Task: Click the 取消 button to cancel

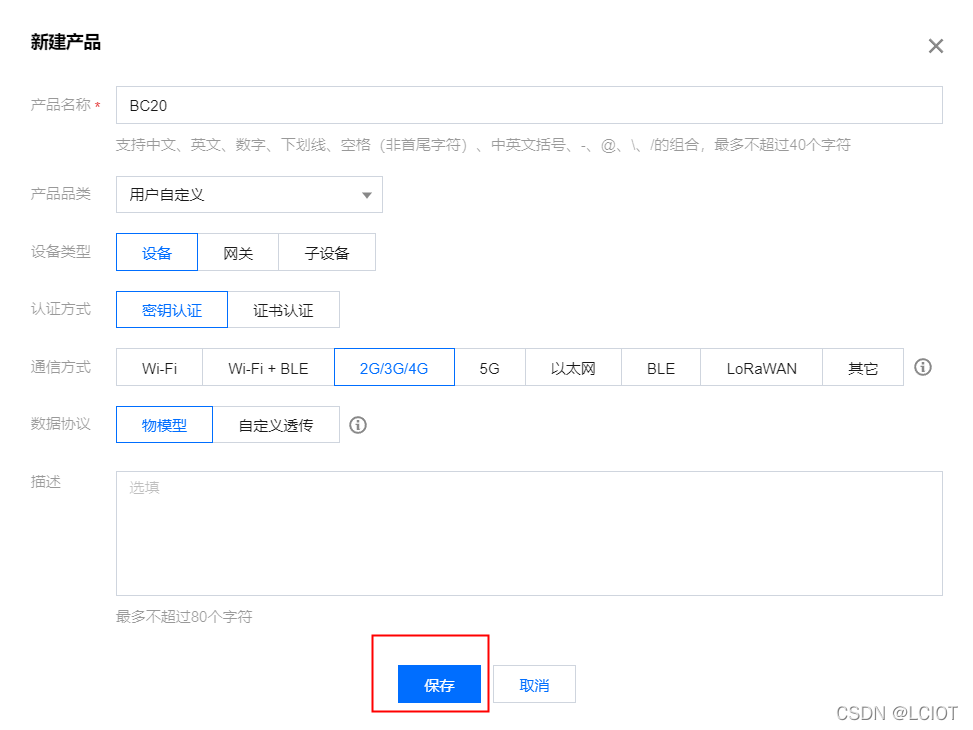Action: (x=533, y=684)
